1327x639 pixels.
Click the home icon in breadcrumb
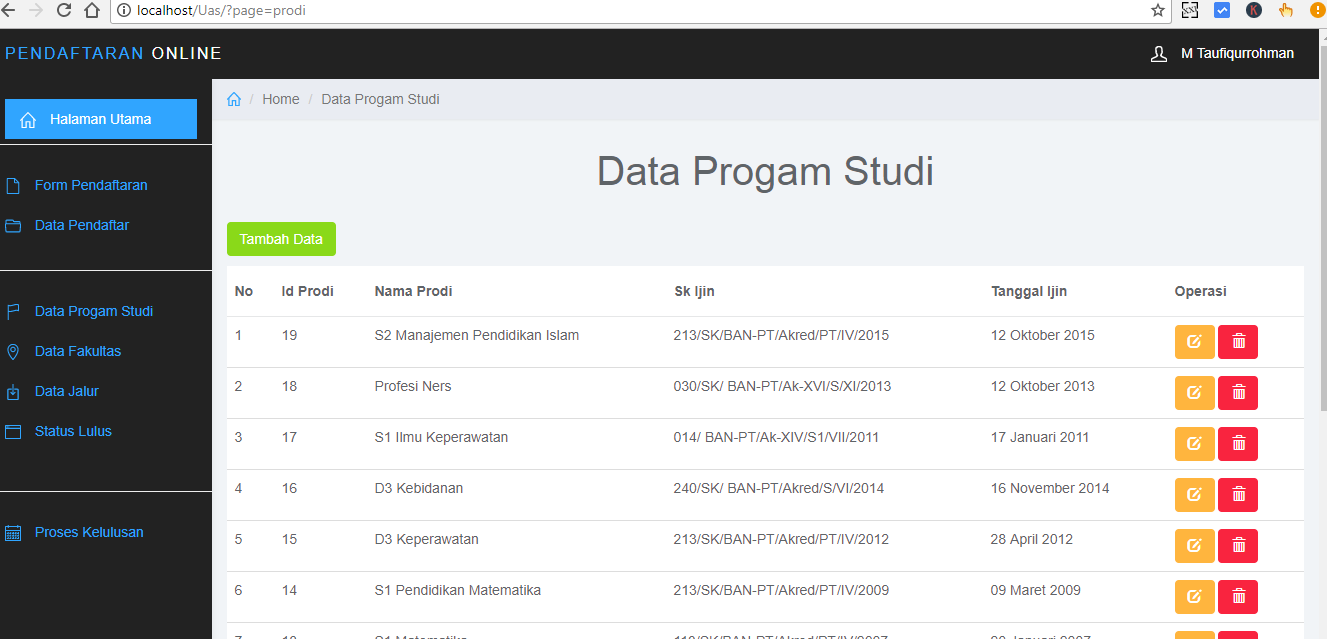(234, 99)
